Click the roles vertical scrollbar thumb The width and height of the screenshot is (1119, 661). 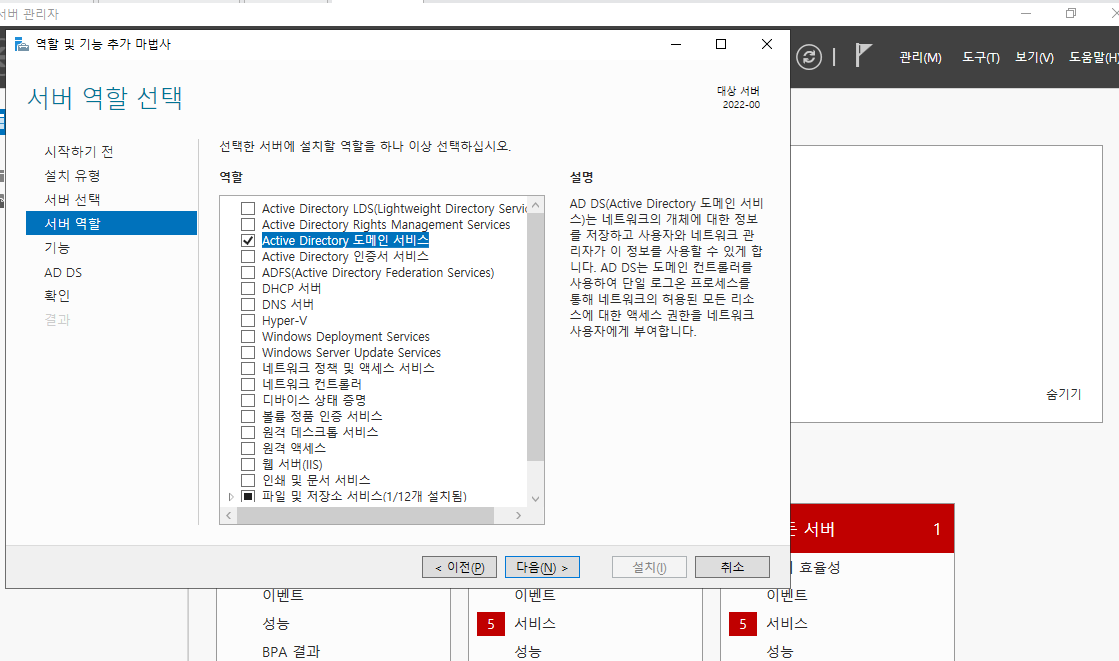(536, 337)
